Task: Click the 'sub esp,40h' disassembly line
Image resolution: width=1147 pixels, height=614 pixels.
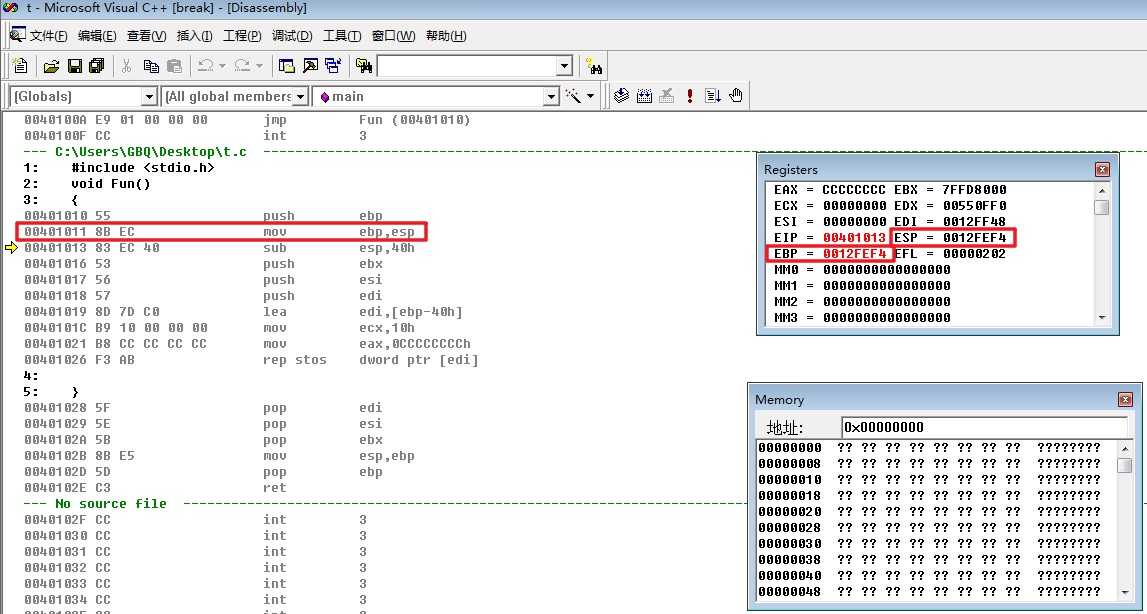Action: point(219,248)
